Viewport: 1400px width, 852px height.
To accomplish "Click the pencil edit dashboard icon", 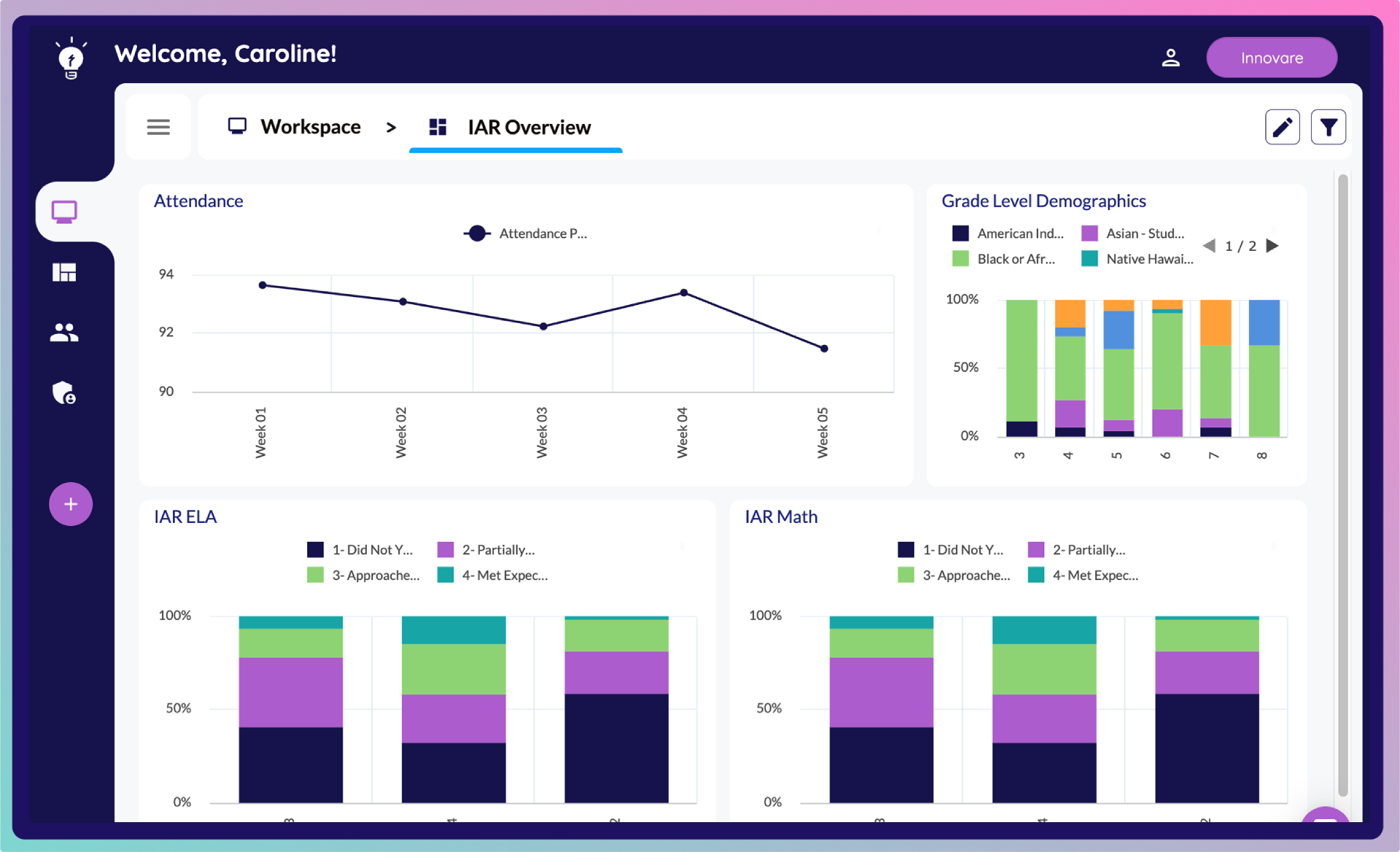I will click(x=1282, y=128).
